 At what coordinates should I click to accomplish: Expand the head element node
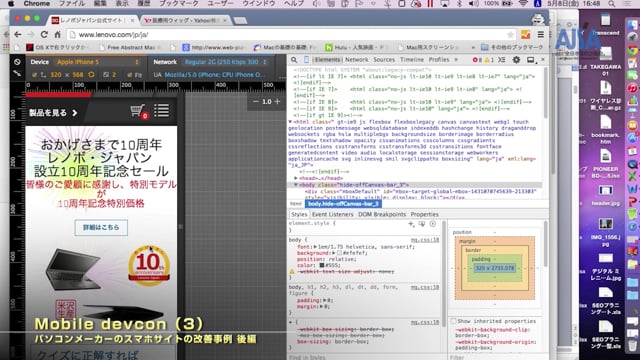coord(296,178)
